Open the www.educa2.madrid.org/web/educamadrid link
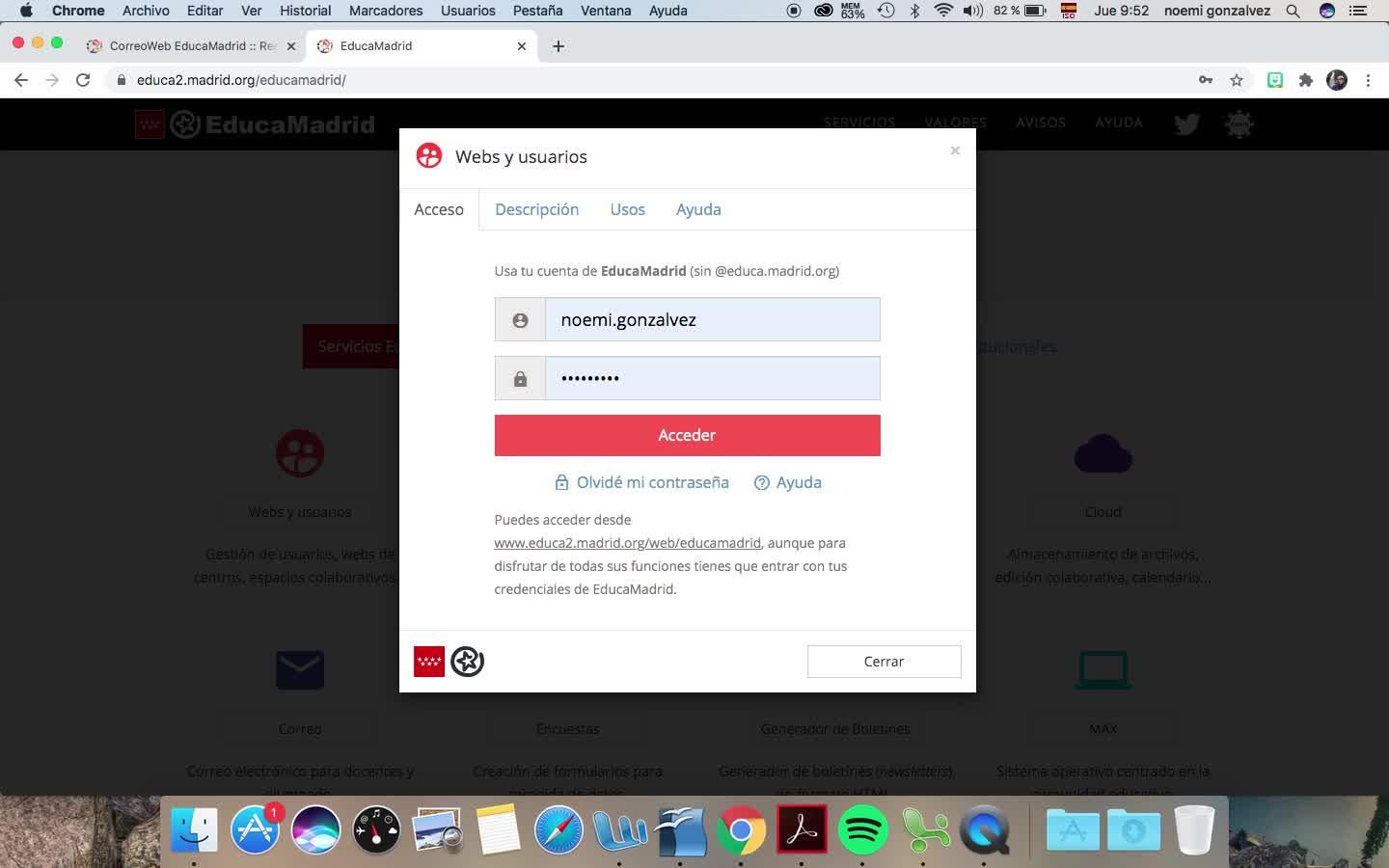The image size is (1389, 868). point(627,543)
